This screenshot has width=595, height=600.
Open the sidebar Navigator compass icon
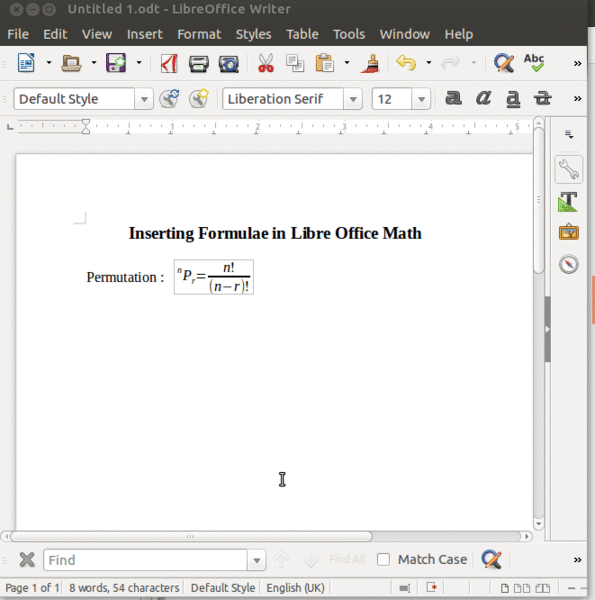tap(569, 264)
